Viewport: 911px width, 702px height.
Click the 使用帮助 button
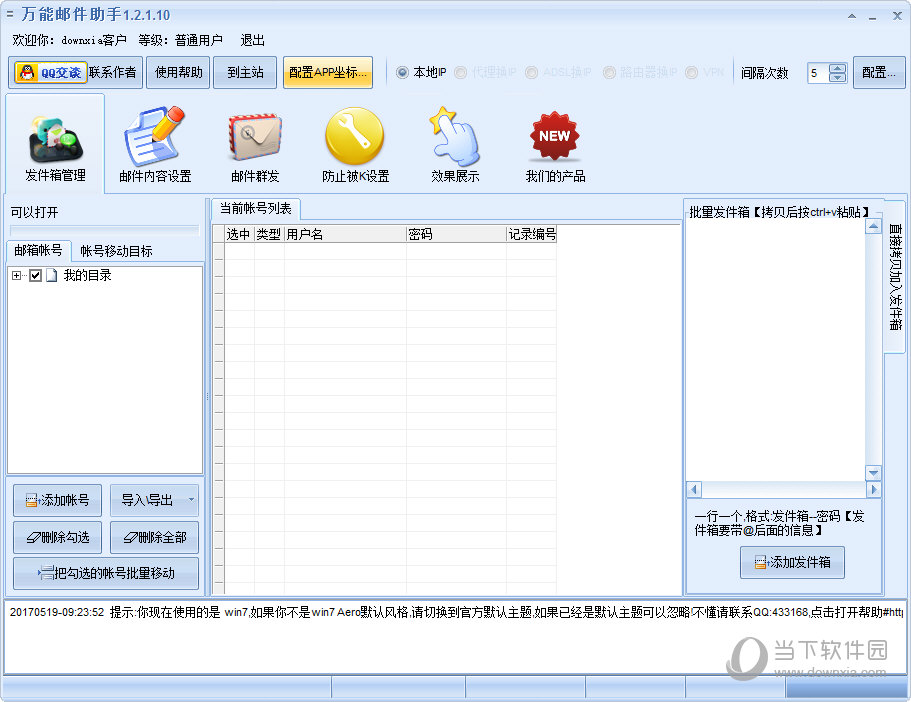point(178,73)
